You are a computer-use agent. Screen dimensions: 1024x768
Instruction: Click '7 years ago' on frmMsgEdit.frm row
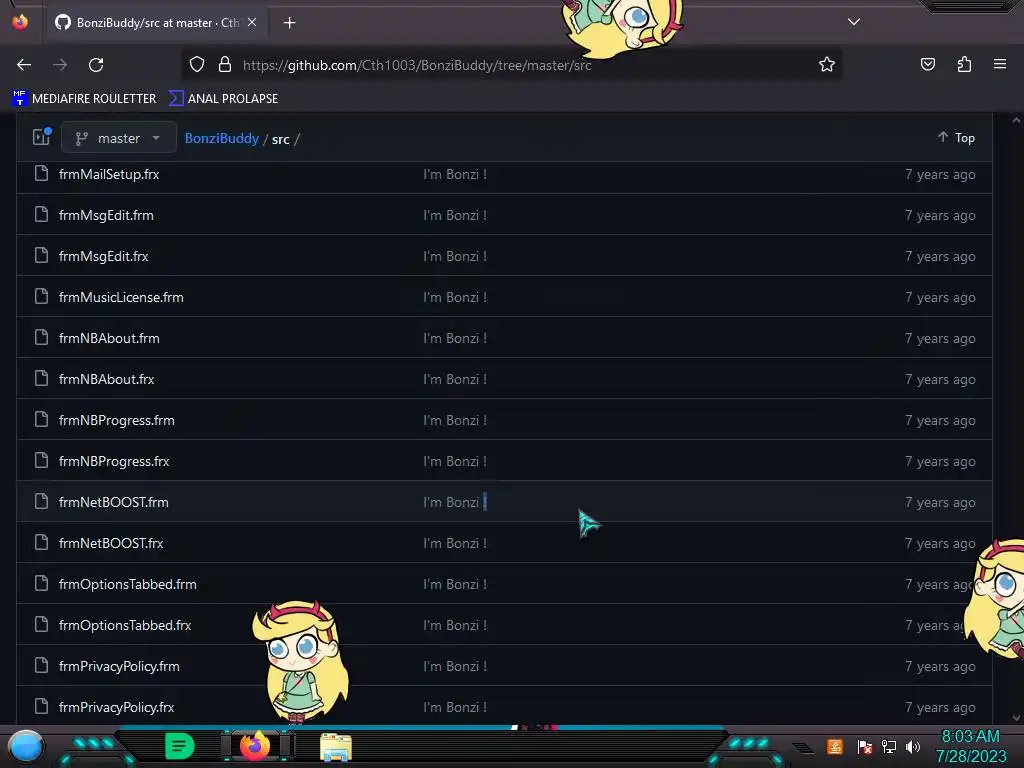point(940,216)
